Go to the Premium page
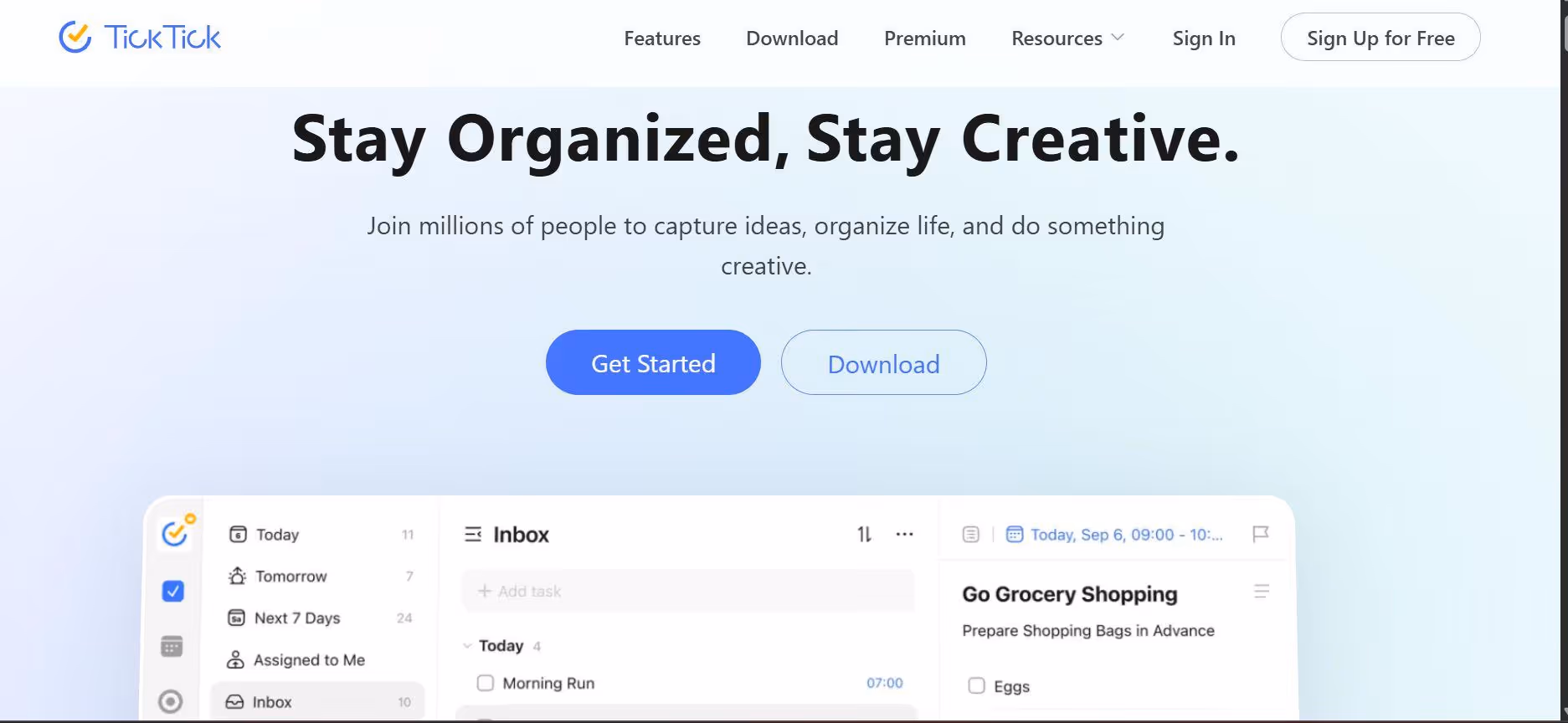1568x723 pixels. tap(925, 38)
